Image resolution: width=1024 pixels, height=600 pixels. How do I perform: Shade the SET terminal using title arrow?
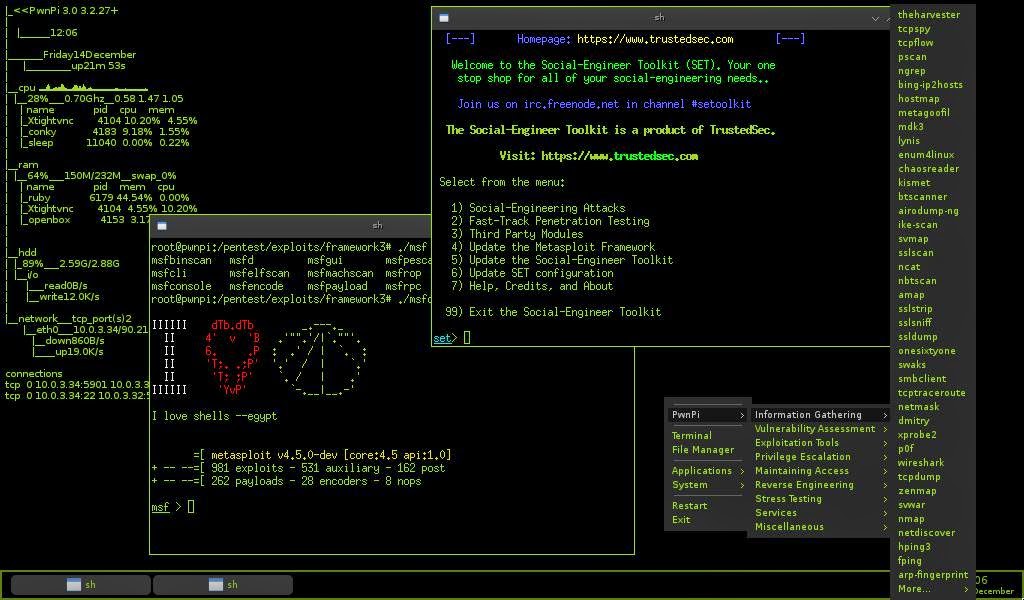[x=875, y=18]
